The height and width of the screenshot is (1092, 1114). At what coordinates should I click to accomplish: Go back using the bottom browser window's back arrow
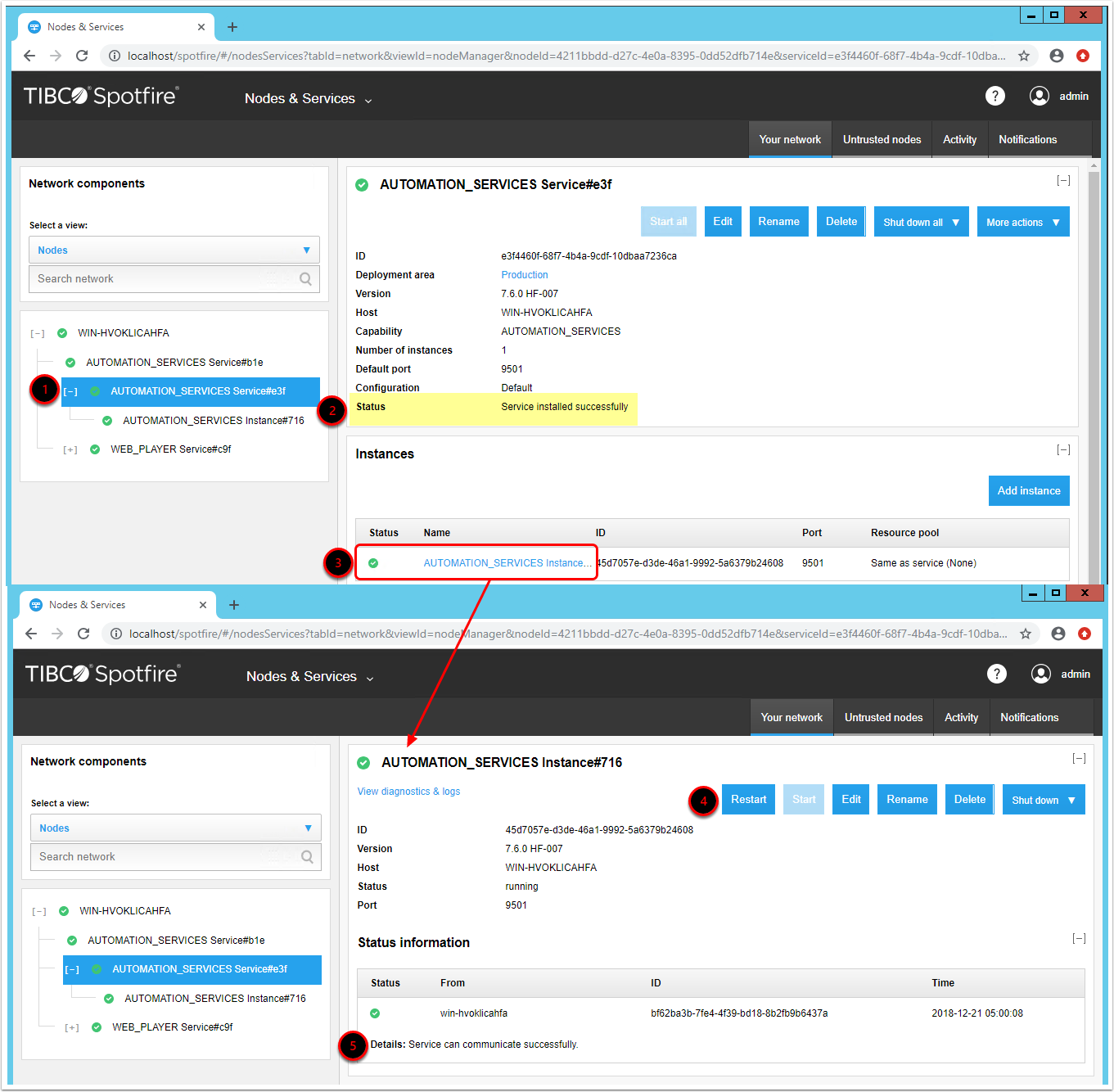click(x=31, y=634)
